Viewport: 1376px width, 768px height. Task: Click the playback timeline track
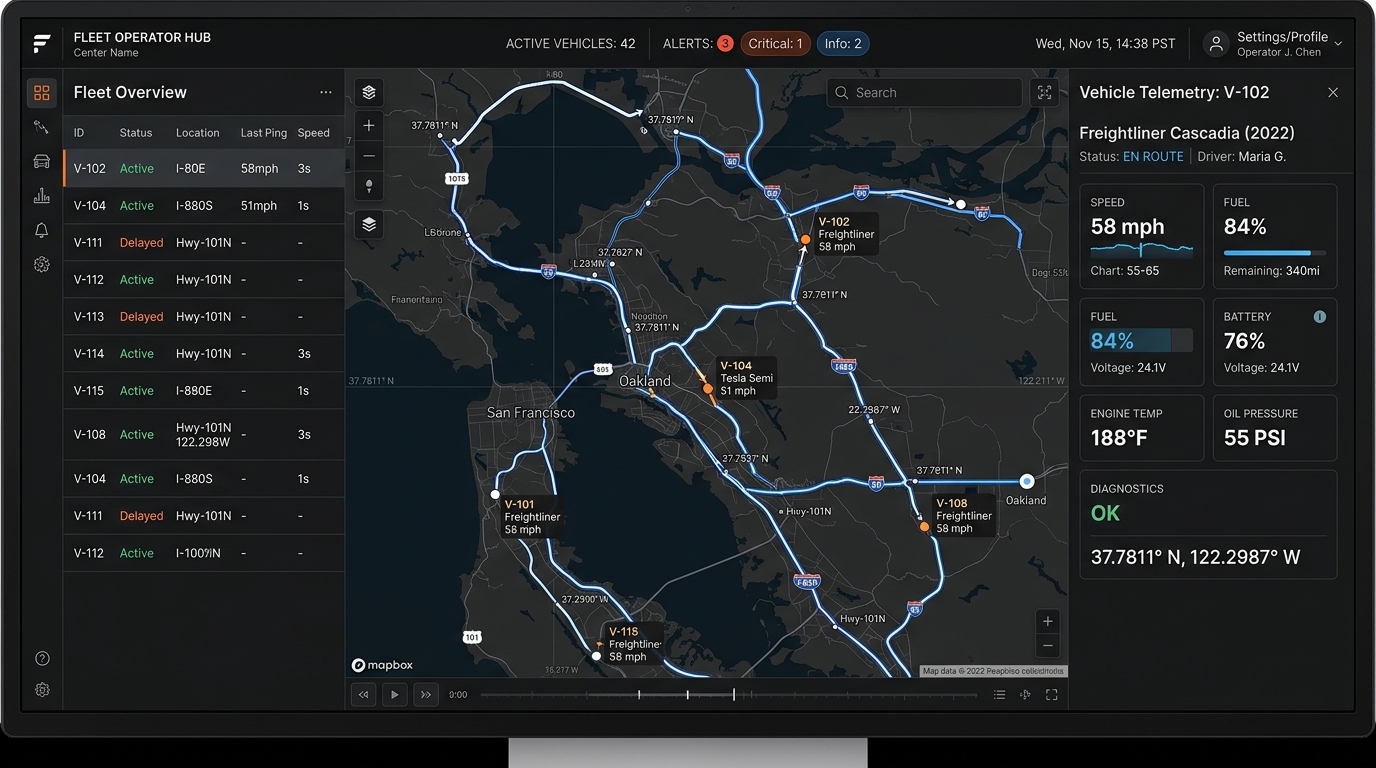coord(728,695)
